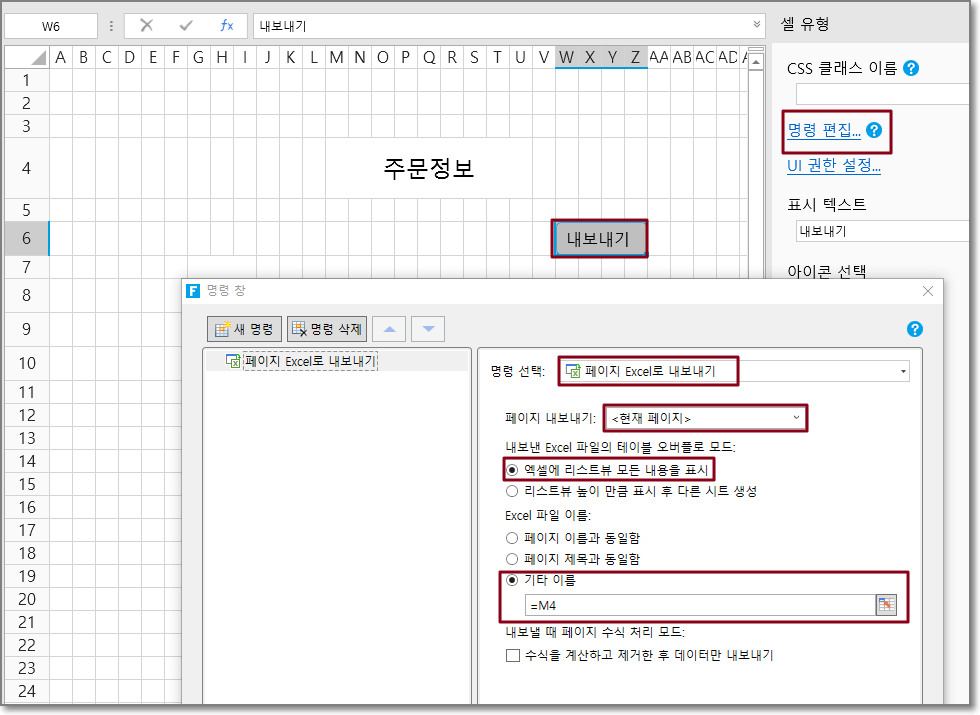Open the UI 권한 설정 link
Image resolution: width=980 pixels, height=715 pixels.
pyautogui.click(x=834, y=166)
